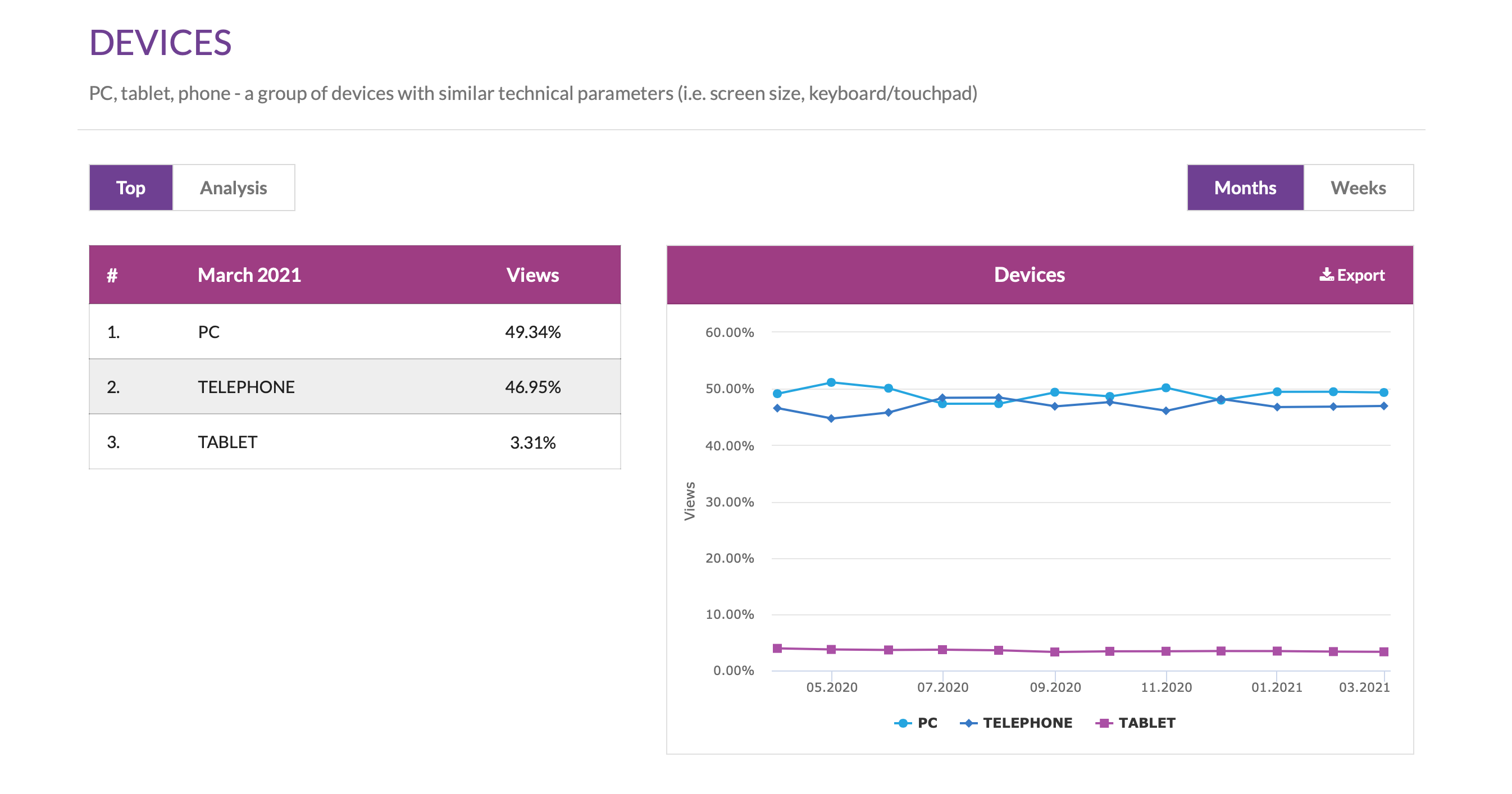The width and height of the screenshot is (1512, 794).
Task: Click the TABLET square marker in the legend
Action: tap(1106, 723)
